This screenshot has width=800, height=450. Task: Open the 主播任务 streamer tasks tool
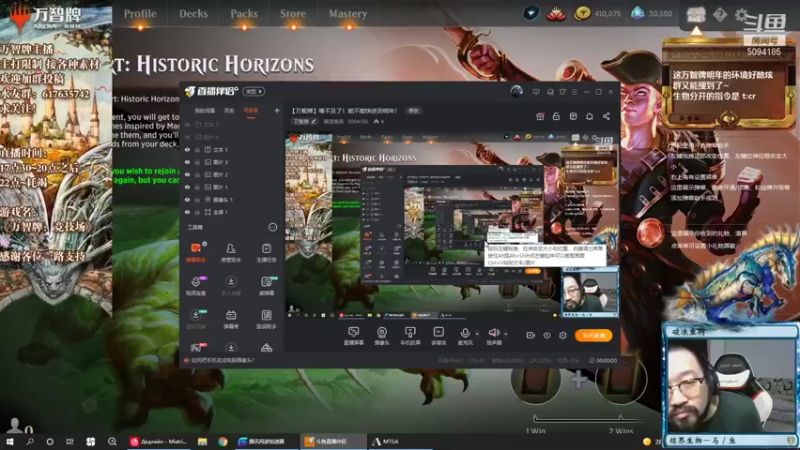click(266, 252)
